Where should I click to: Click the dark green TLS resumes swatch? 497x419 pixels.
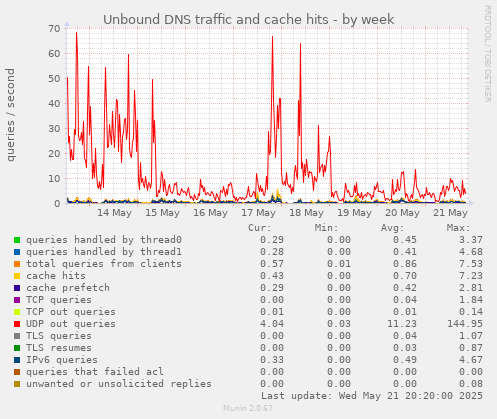coord(17,348)
